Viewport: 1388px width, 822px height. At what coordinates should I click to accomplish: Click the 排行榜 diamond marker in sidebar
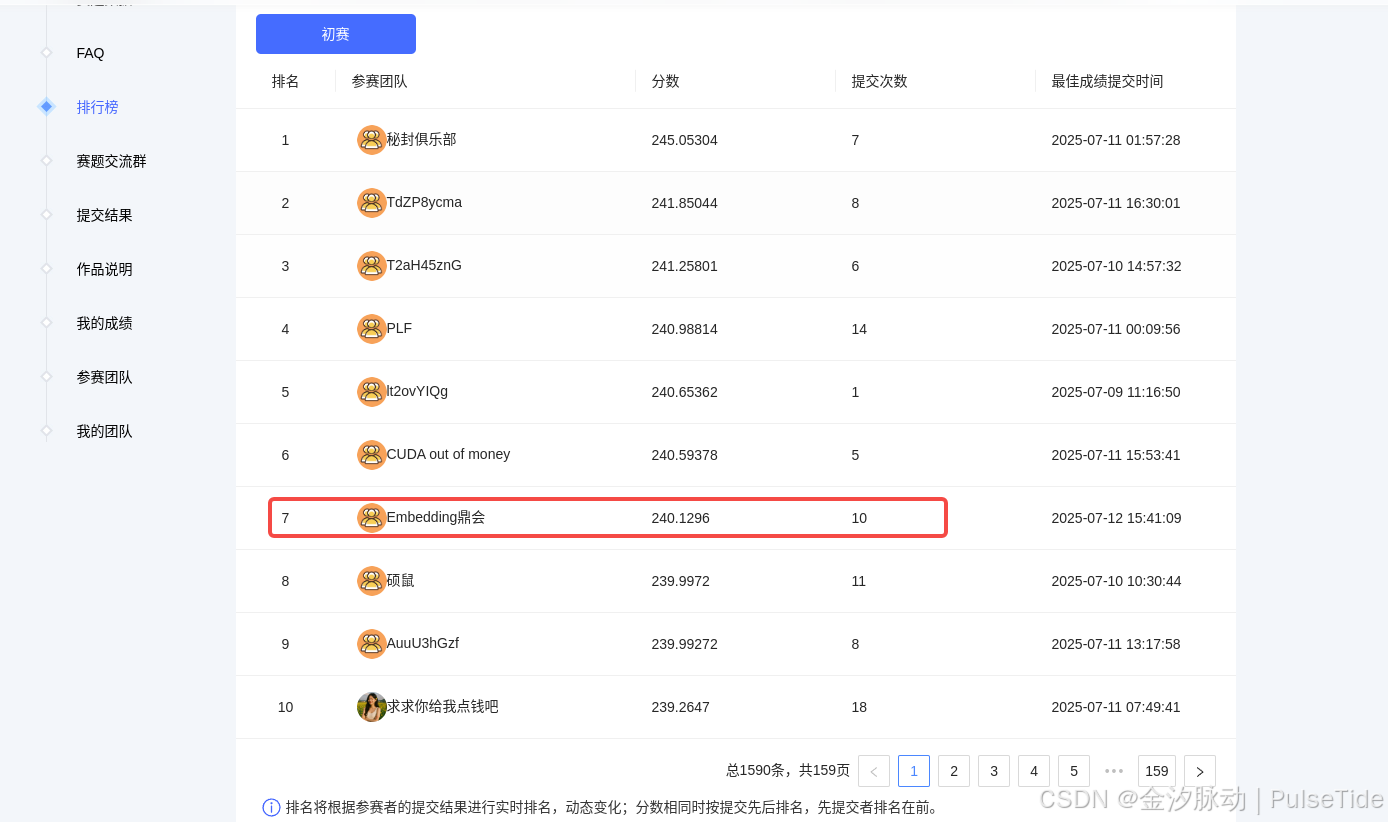tap(46, 107)
